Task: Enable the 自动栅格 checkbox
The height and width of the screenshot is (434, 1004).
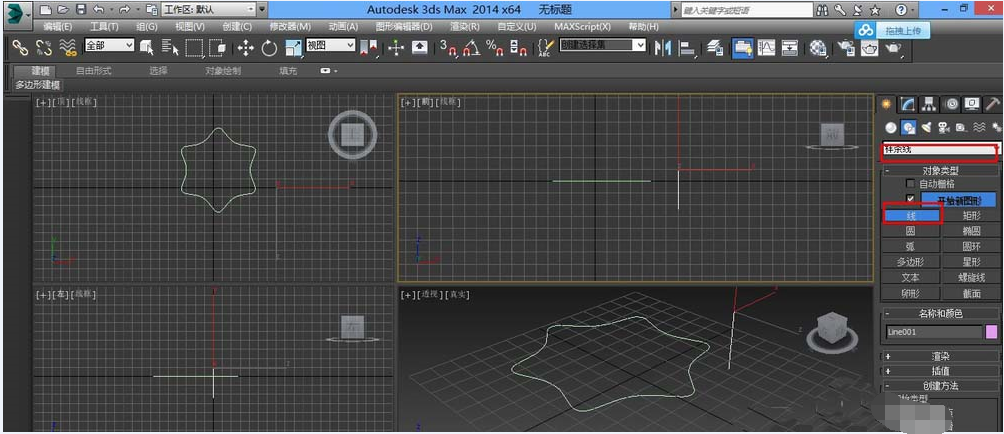Action: tap(909, 184)
